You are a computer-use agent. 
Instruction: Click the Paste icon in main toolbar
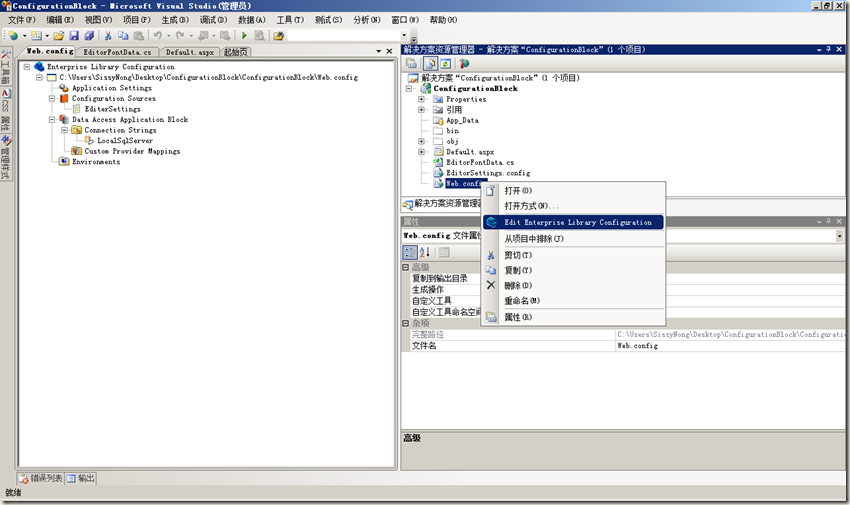pos(139,36)
